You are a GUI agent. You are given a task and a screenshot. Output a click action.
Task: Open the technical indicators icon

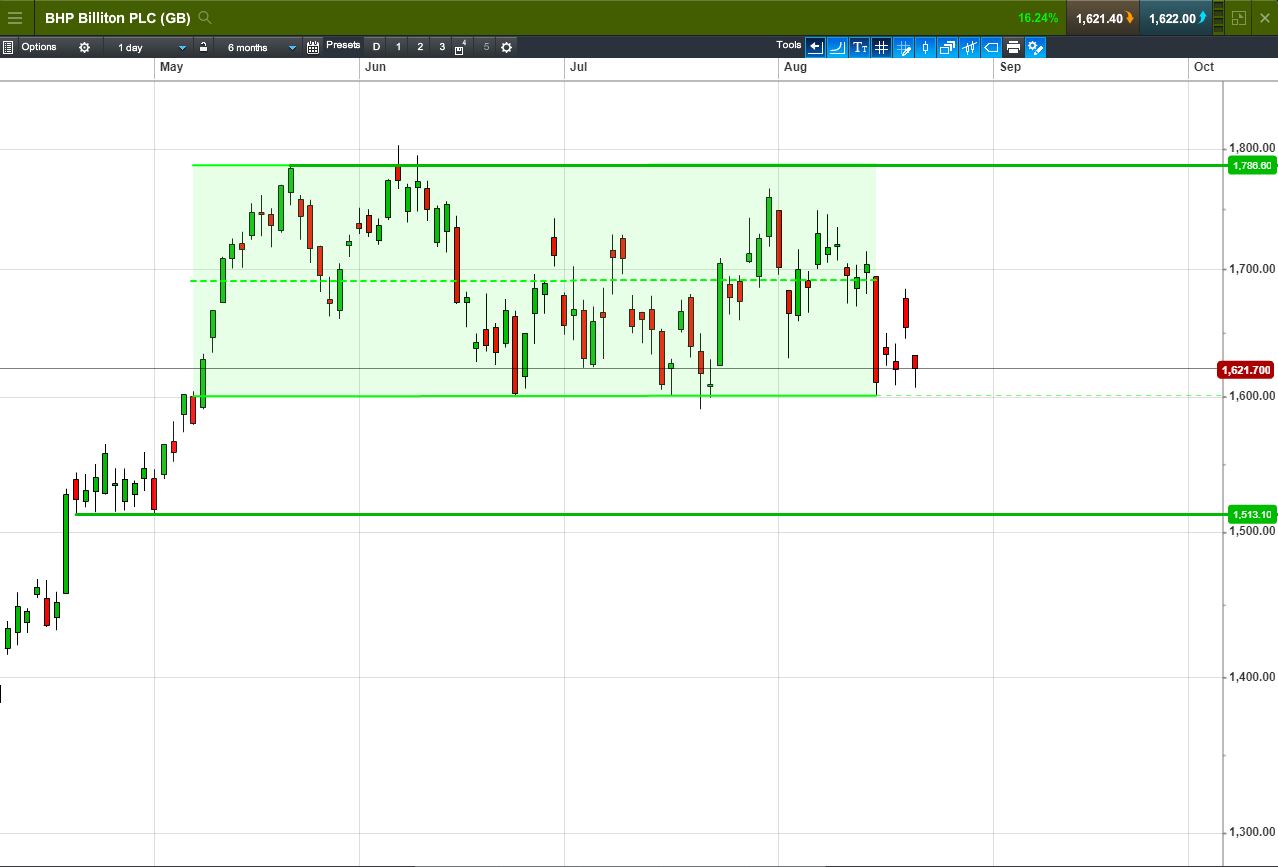[969, 47]
